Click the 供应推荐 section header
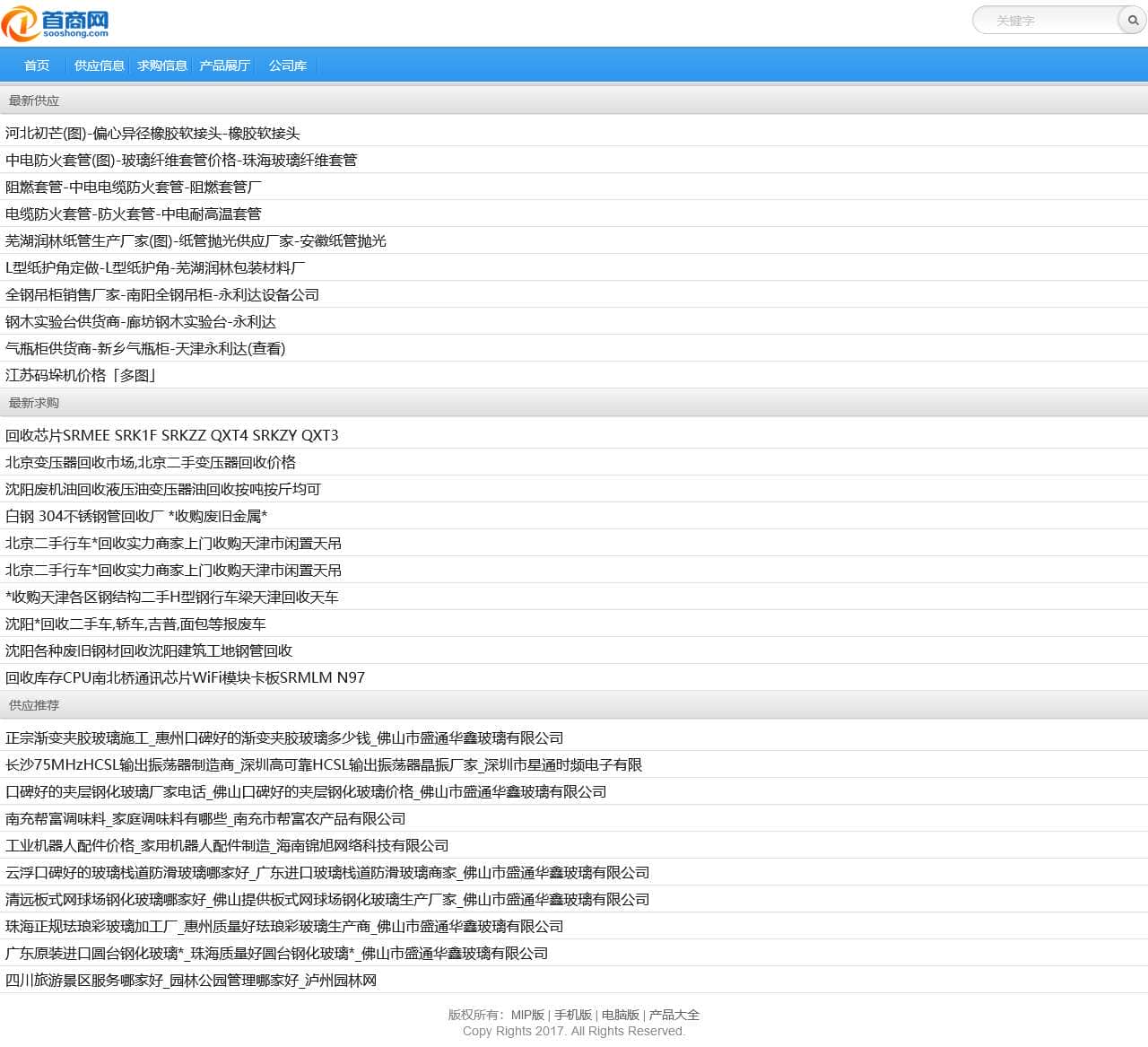The image size is (1148, 1047). tap(34, 705)
